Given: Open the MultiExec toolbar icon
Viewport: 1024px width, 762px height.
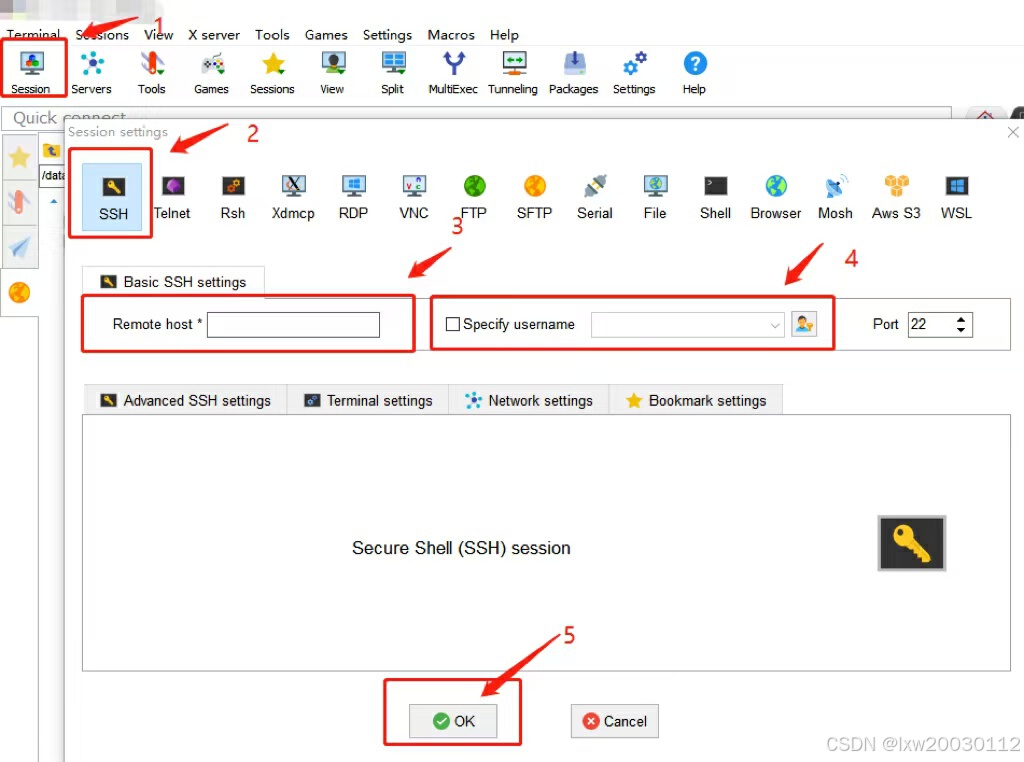Looking at the screenshot, I should click(453, 71).
